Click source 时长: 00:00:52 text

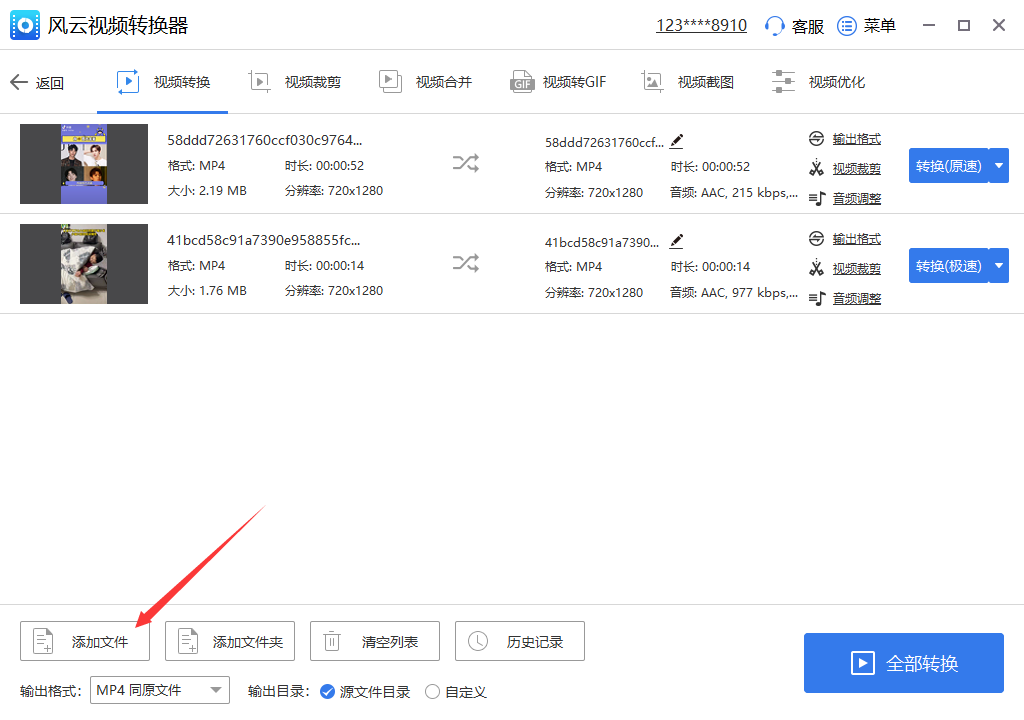pos(325,166)
